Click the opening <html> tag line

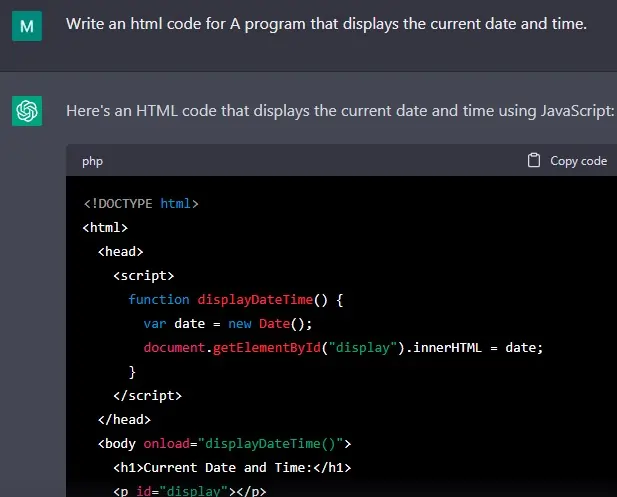point(105,228)
